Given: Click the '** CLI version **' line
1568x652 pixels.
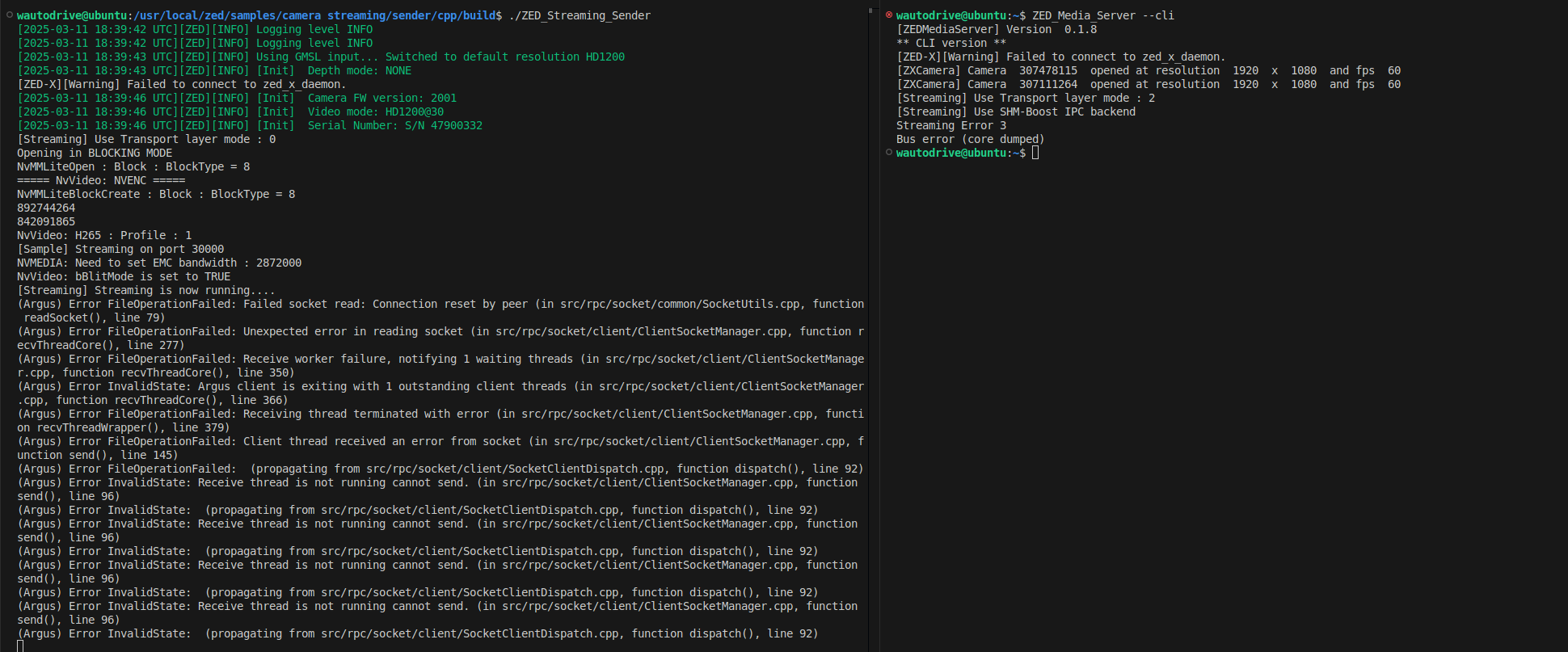Looking at the screenshot, I should [x=951, y=43].
